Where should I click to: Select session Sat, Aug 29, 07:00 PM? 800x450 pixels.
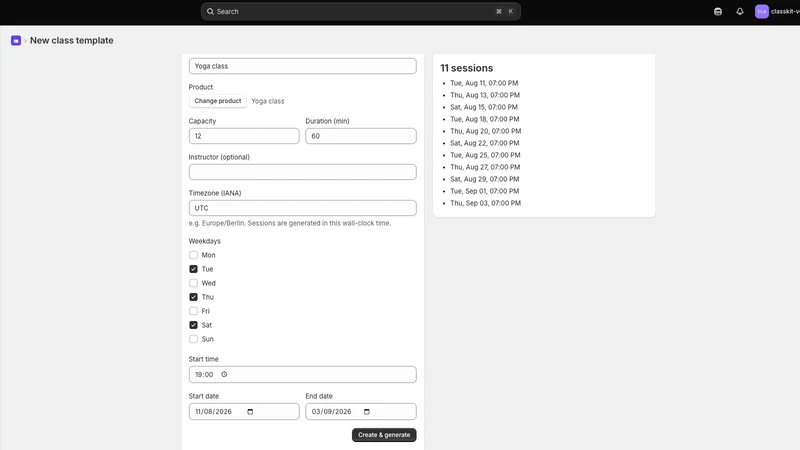click(485, 179)
